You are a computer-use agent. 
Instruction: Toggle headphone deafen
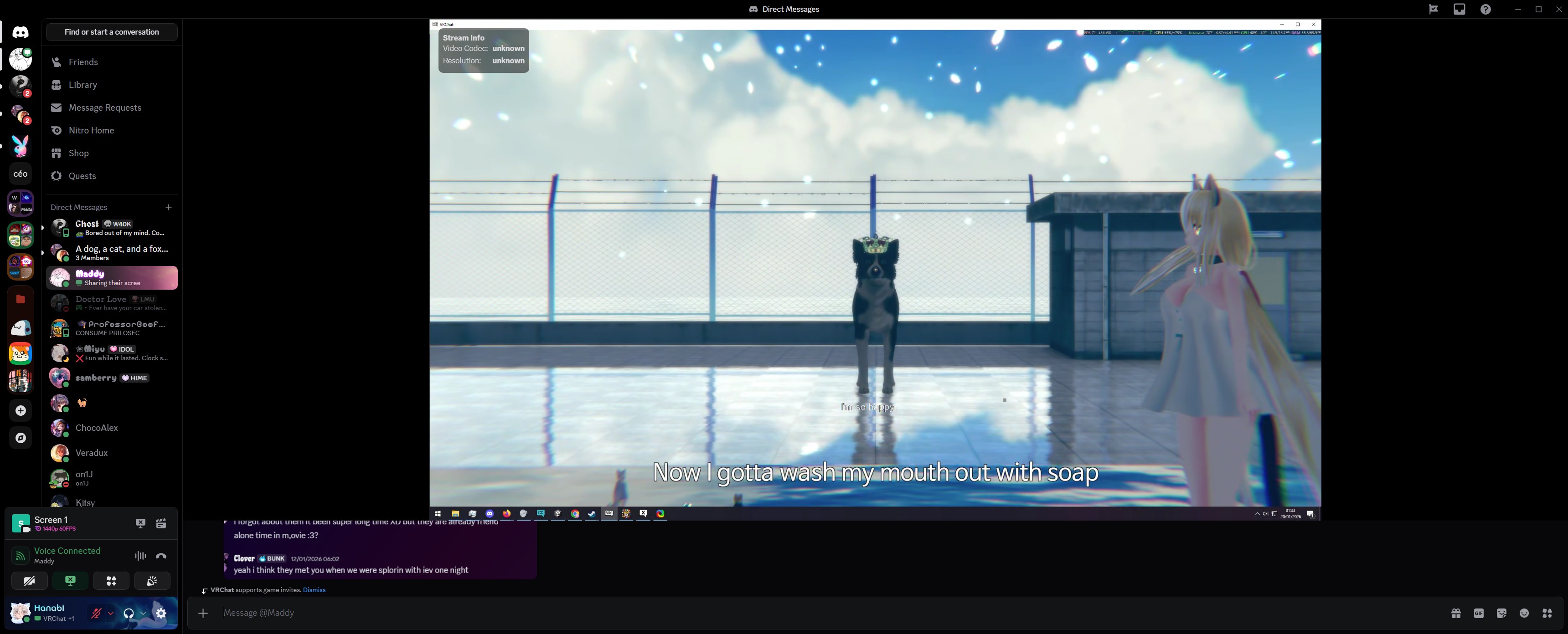(129, 614)
